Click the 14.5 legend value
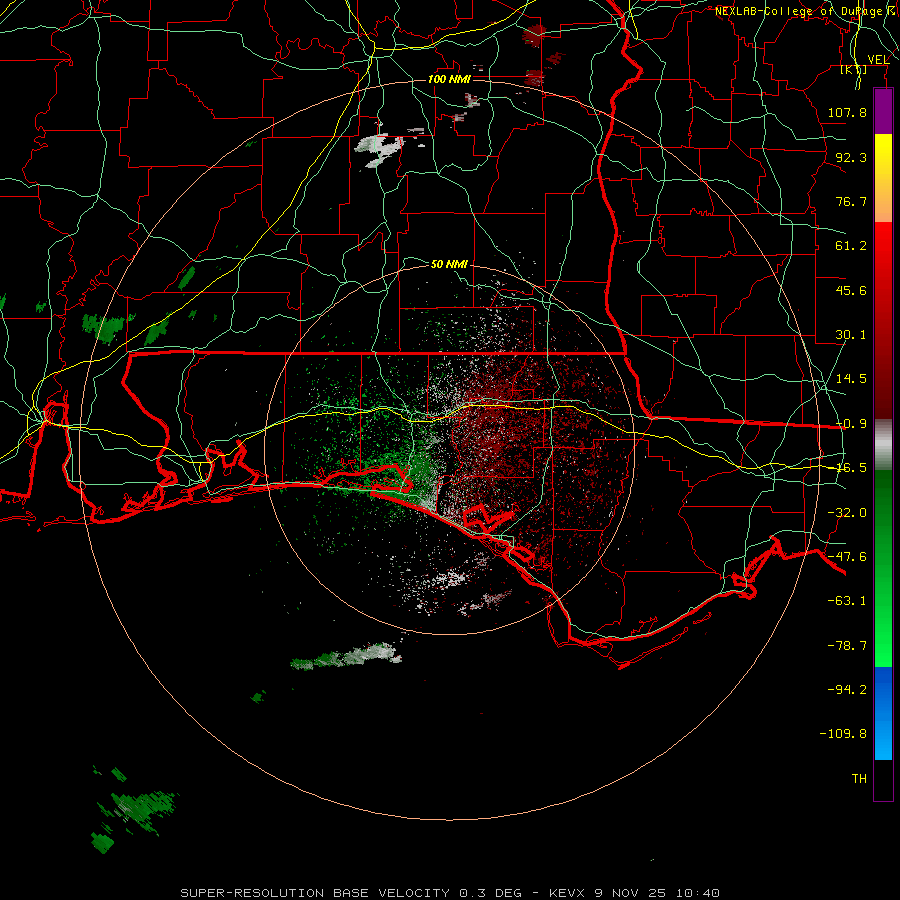 (851, 379)
